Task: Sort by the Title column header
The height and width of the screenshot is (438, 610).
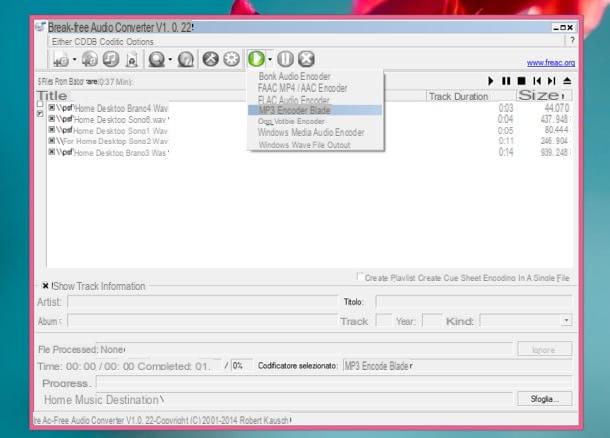Action: pos(52,96)
